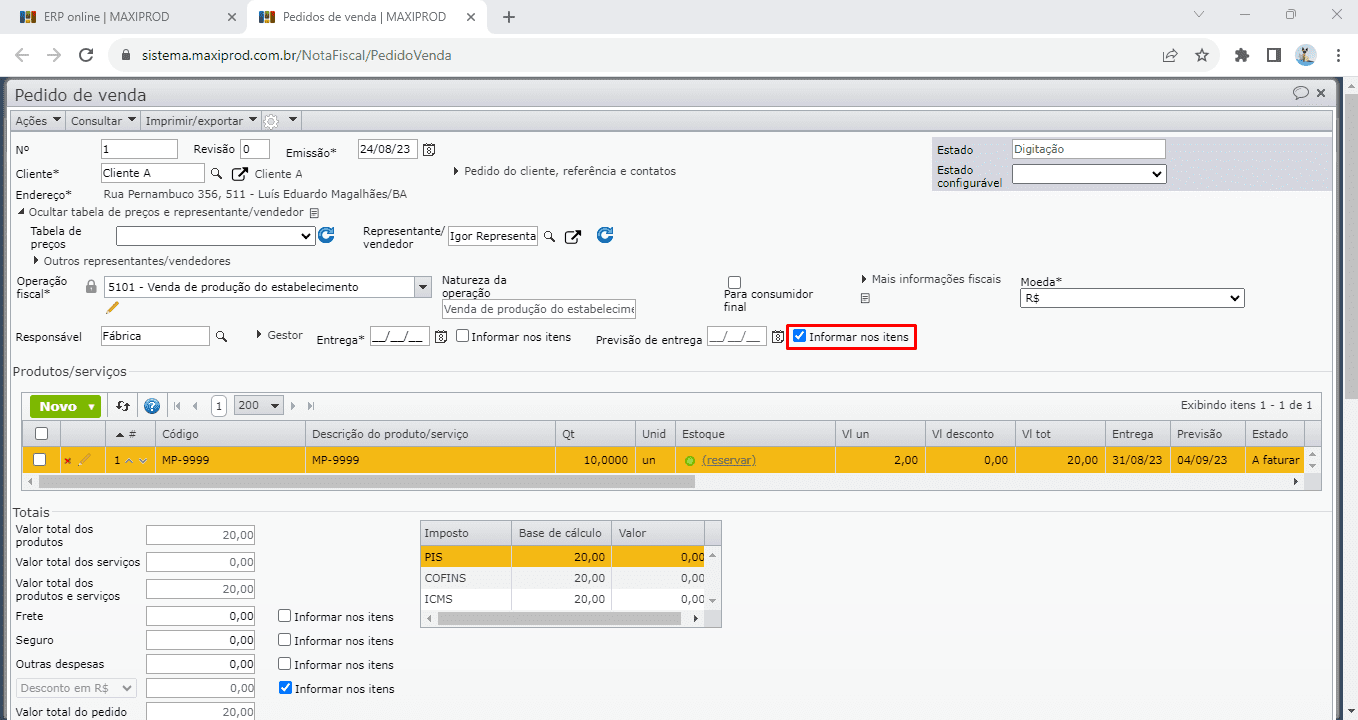
Task: Click the note icon below Mais informações fiscais
Action: [865, 298]
